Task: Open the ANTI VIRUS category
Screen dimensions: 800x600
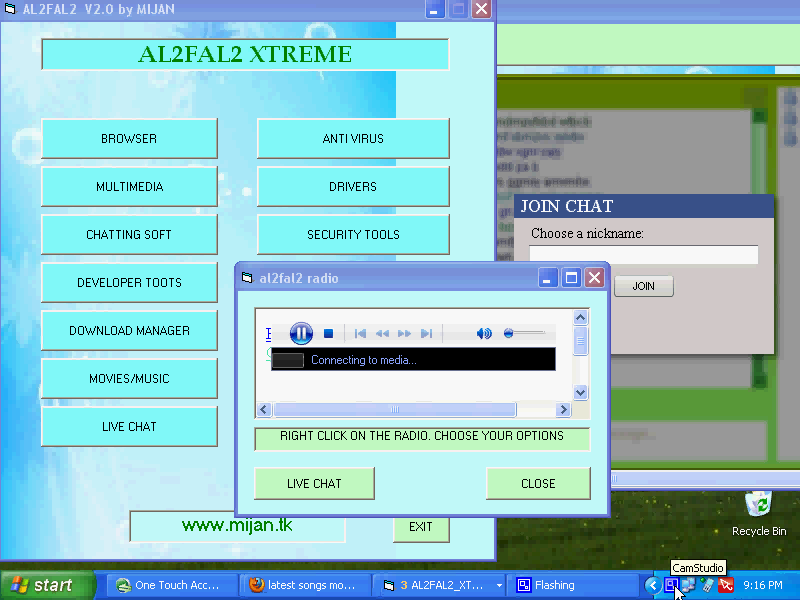Action: coord(353,138)
